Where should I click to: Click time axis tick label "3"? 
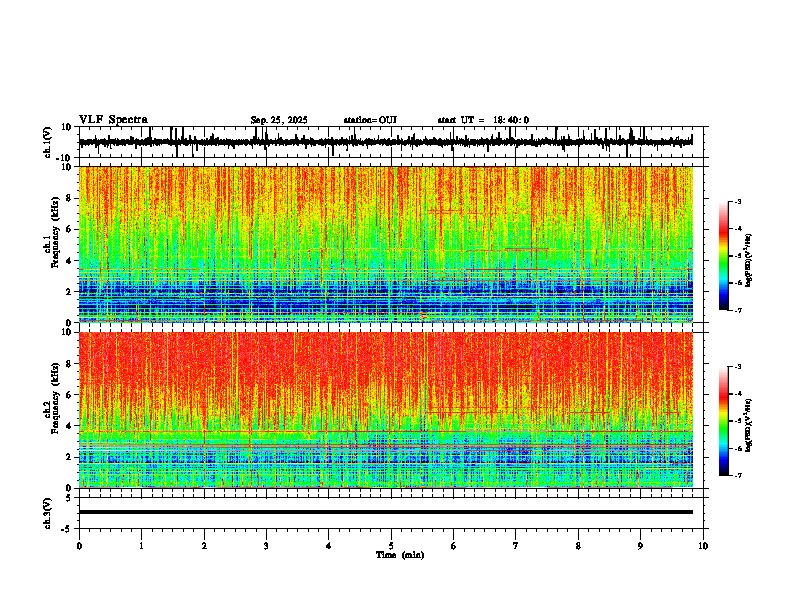coord(266,546)
